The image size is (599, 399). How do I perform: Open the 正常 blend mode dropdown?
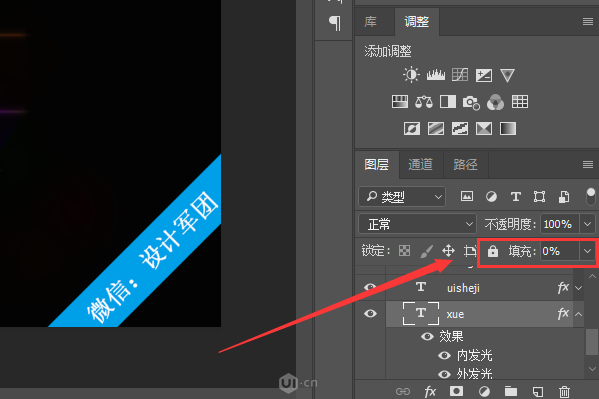417,224
